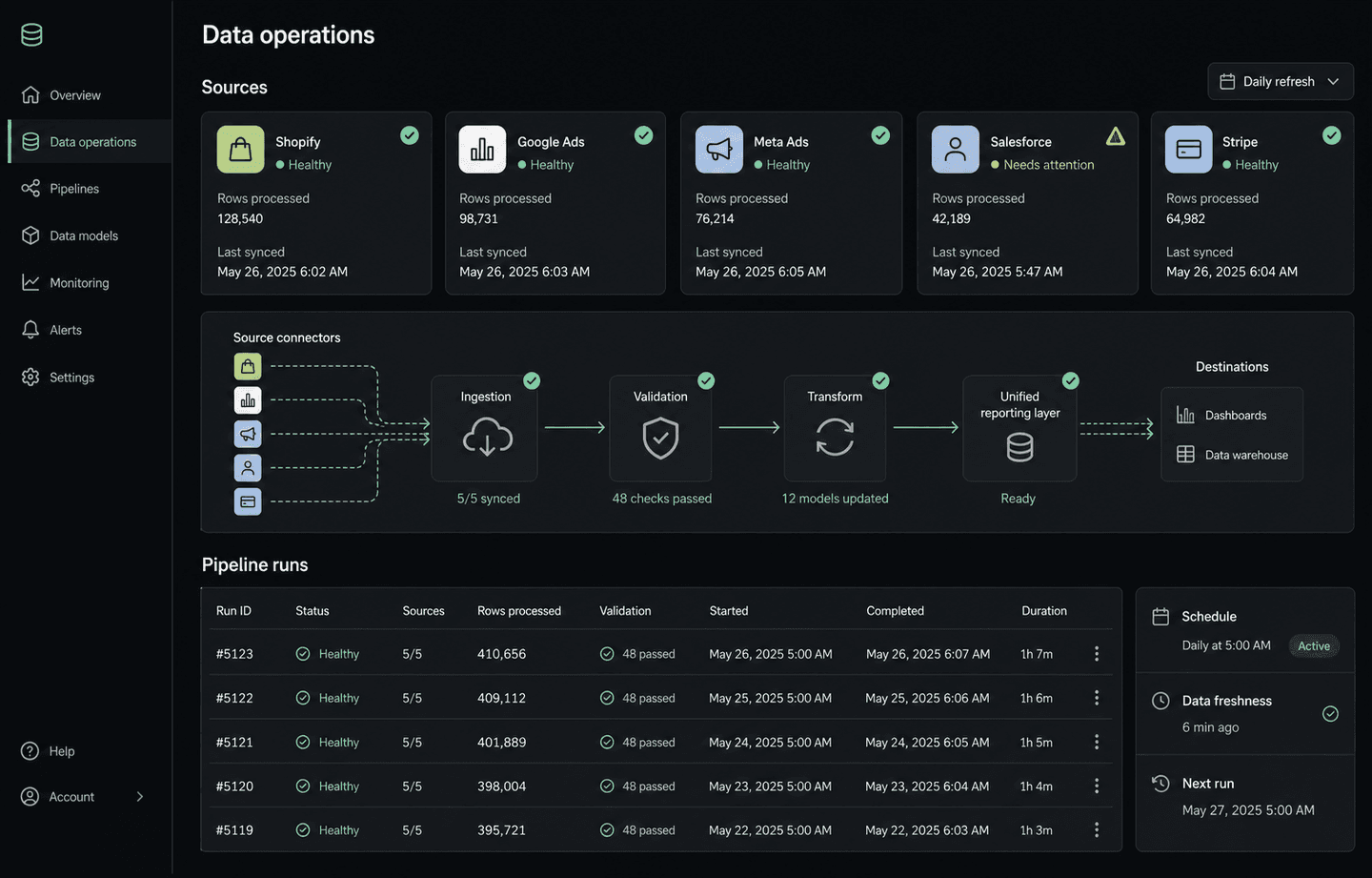
Task: Click the database logo icon in sidebar
Action: point(31,35)
